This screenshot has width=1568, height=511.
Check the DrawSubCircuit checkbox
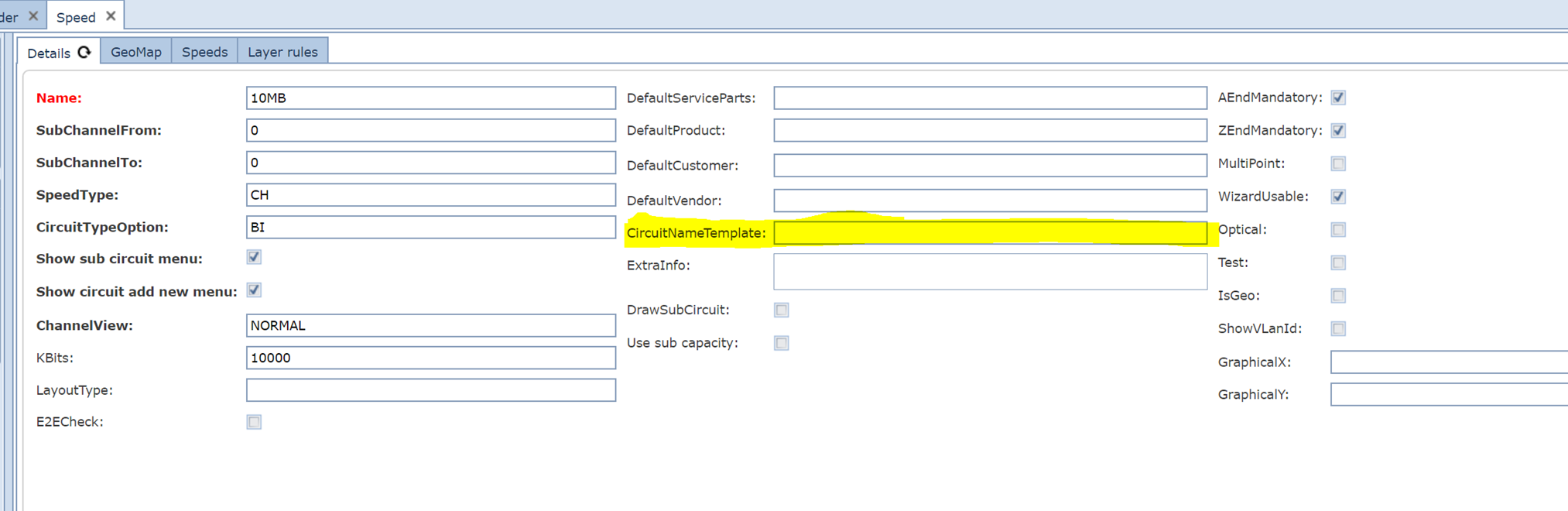[x=782, y=310]
